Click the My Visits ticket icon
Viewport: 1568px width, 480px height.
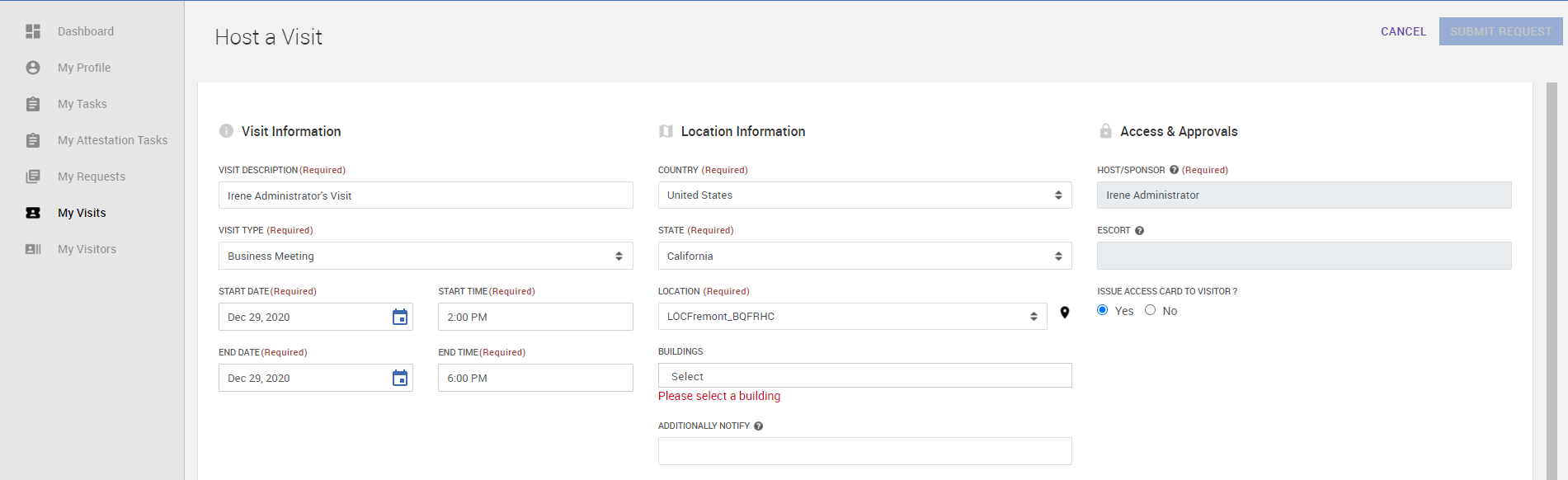33,213
